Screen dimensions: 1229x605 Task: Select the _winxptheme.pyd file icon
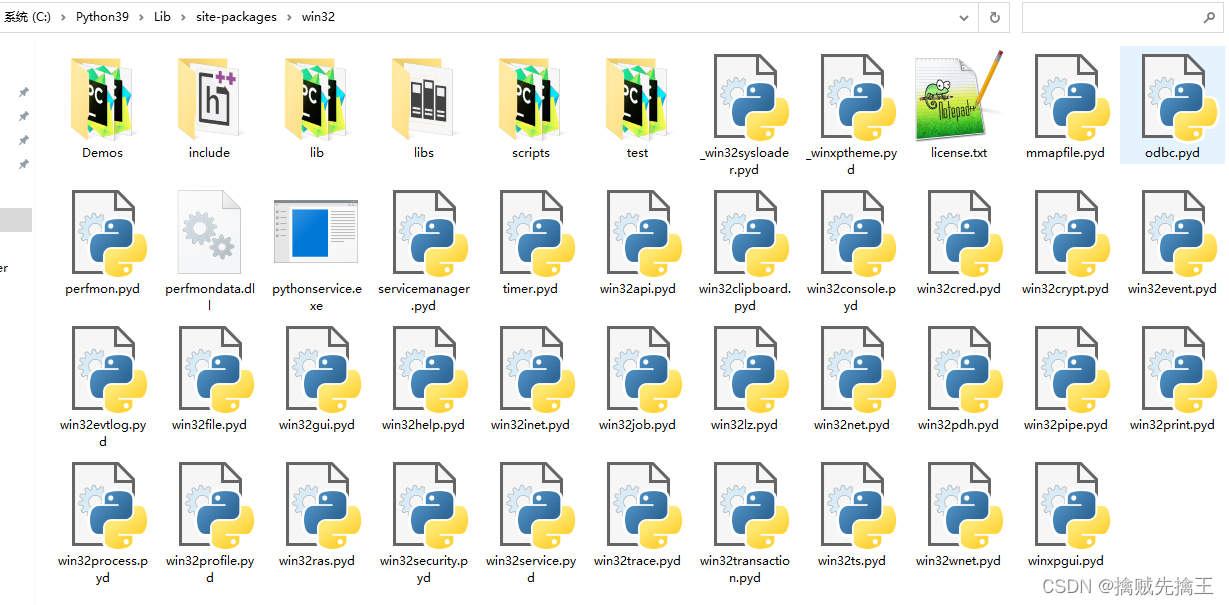859,98
